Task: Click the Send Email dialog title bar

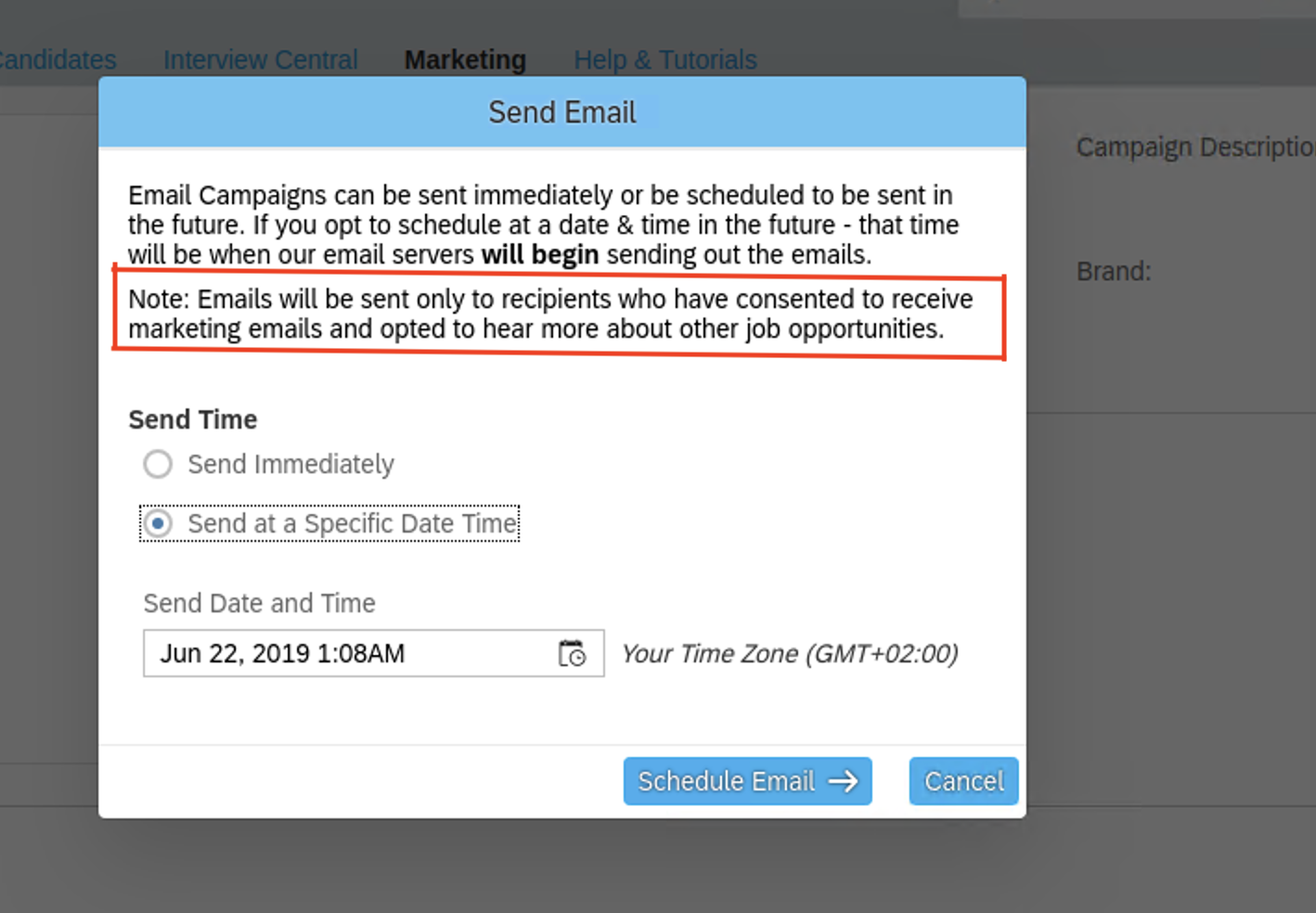Action: [x=562, y=112]
